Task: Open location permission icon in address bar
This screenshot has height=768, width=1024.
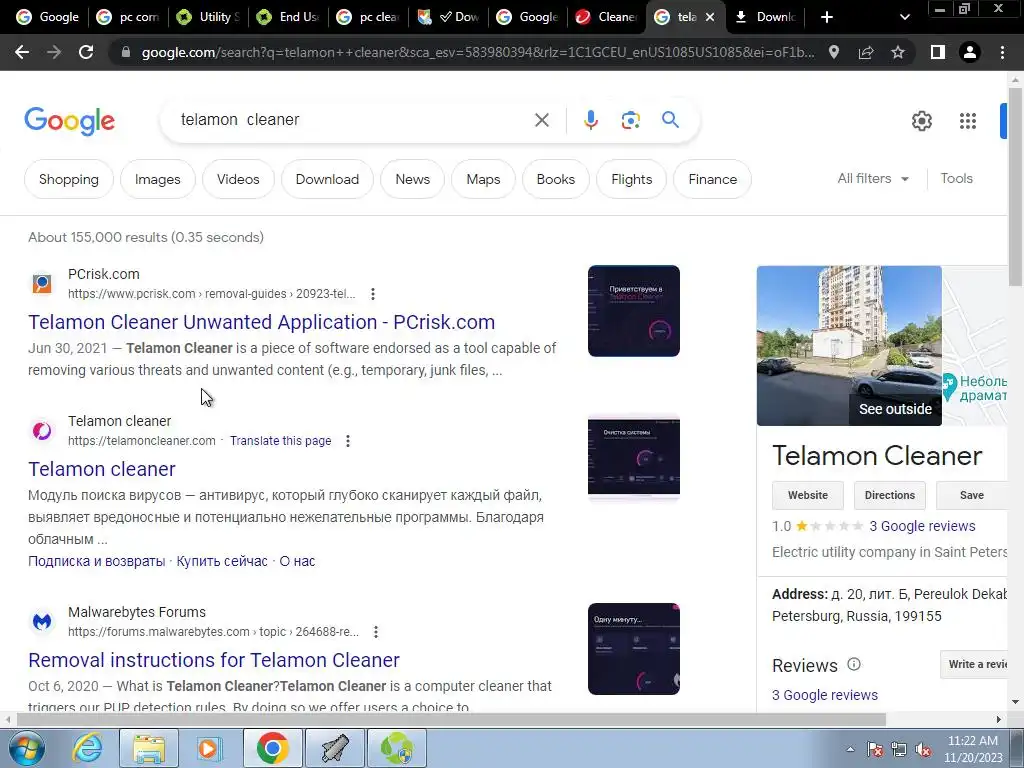Action: point(834,52)
